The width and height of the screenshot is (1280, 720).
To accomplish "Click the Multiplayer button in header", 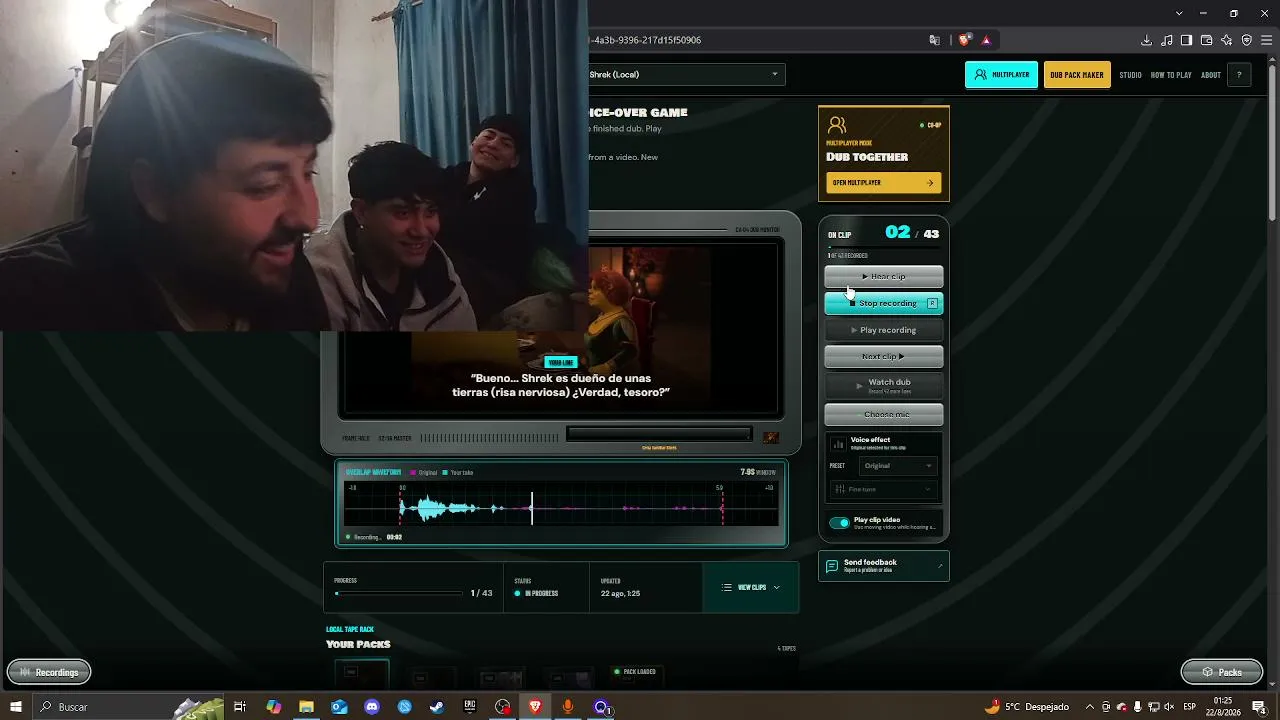I will [1001, 75].
